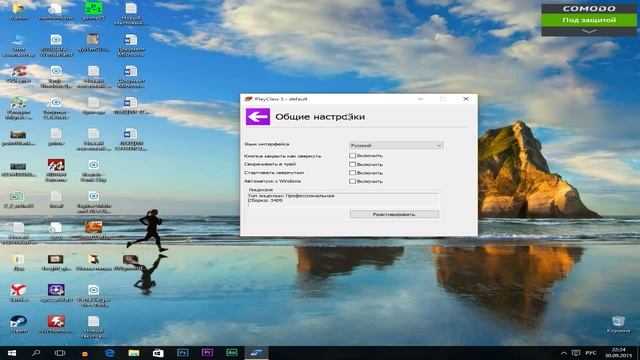Open the Windows Store taskbar icon
Viewport: 640px width, 360px height.
click(x=158, y=353)
